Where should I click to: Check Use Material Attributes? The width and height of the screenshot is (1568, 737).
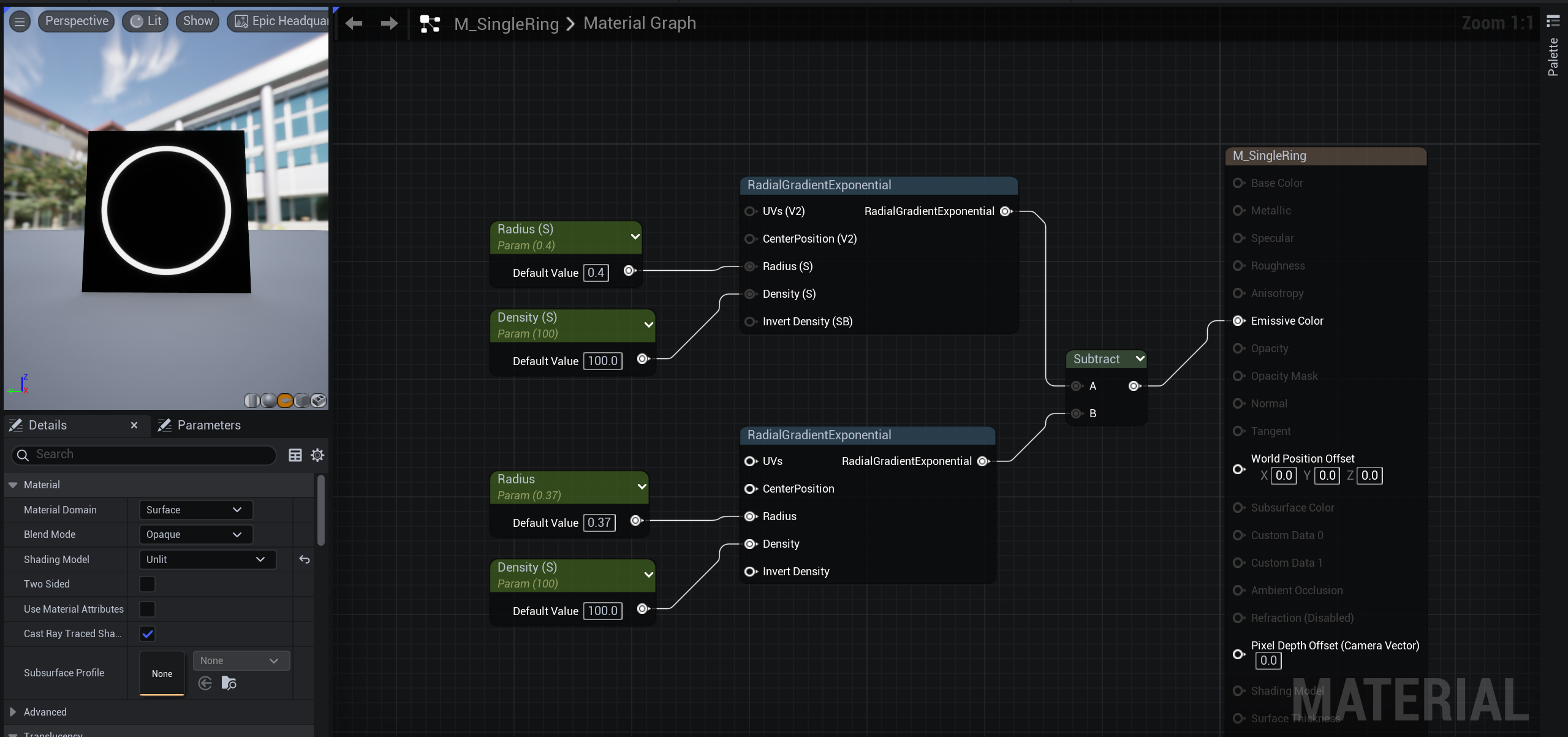coord(147,609)
